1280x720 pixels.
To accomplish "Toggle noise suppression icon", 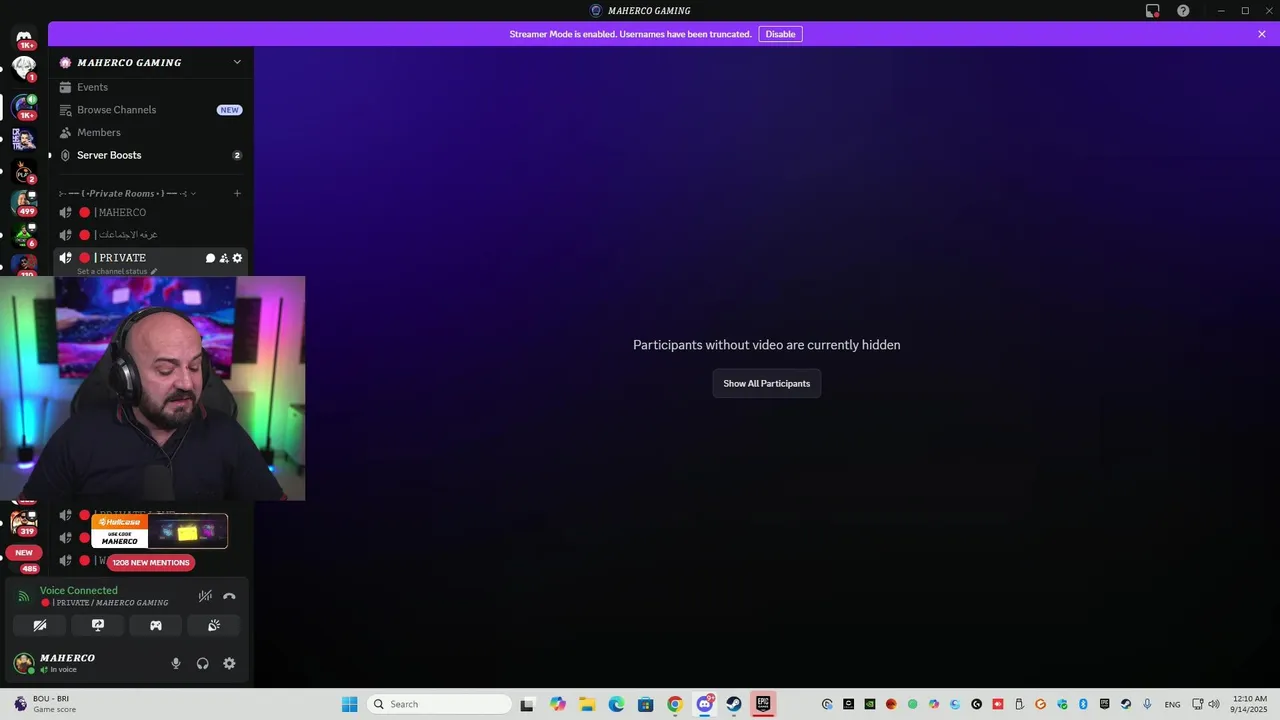I will click(x=205, y=596).
